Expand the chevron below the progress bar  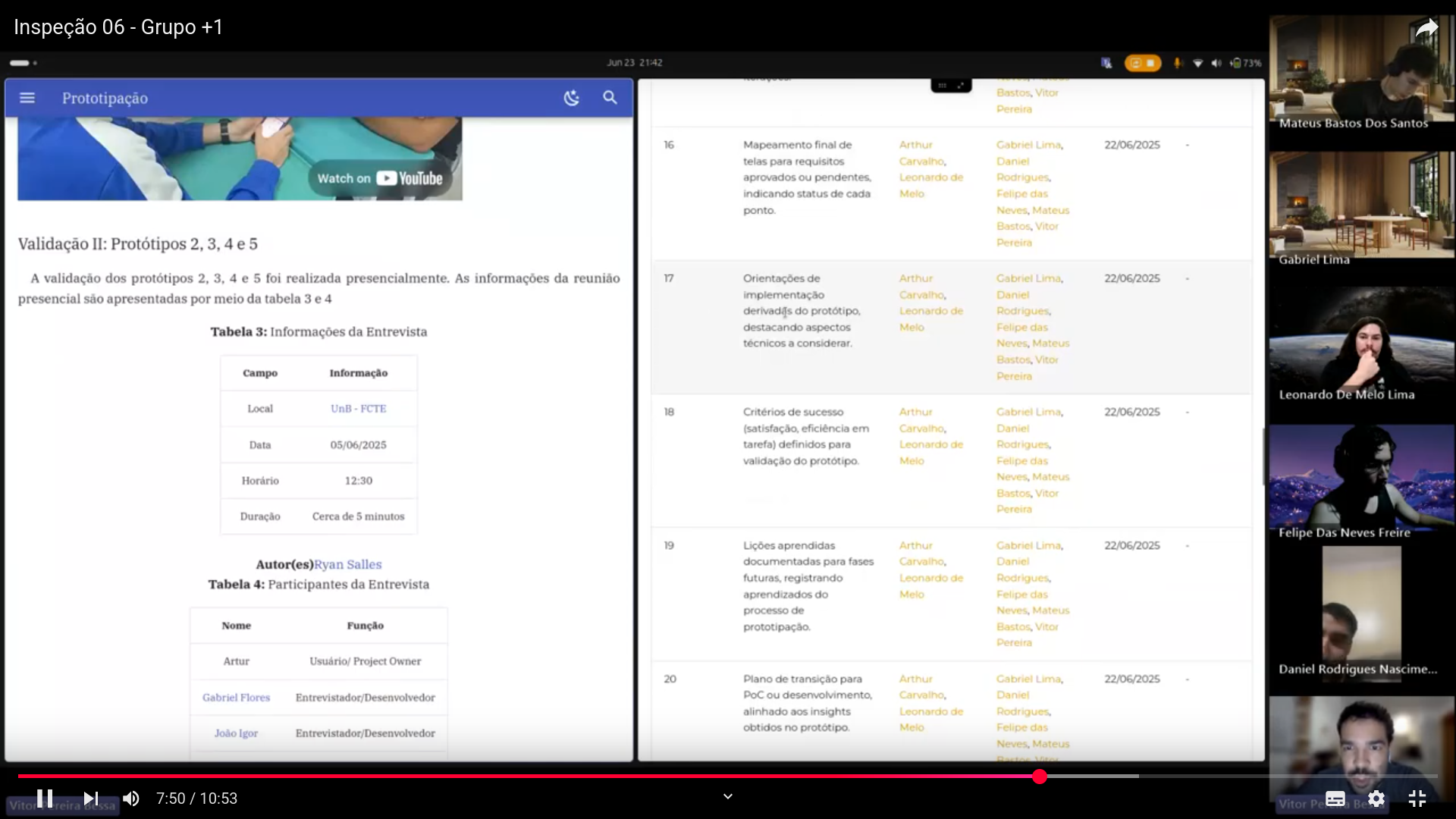pyautogui.click(x=728, y=796)
